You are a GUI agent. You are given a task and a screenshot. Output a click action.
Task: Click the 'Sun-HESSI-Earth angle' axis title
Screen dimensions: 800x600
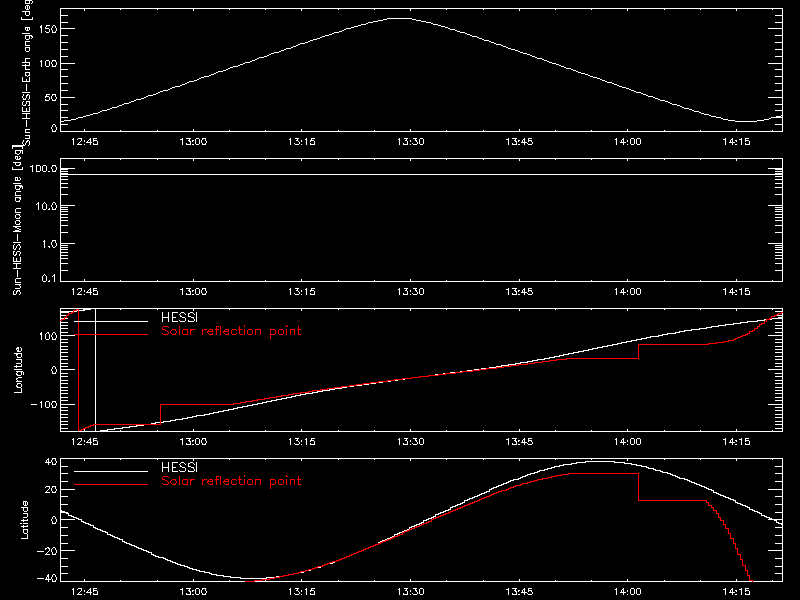27,71
